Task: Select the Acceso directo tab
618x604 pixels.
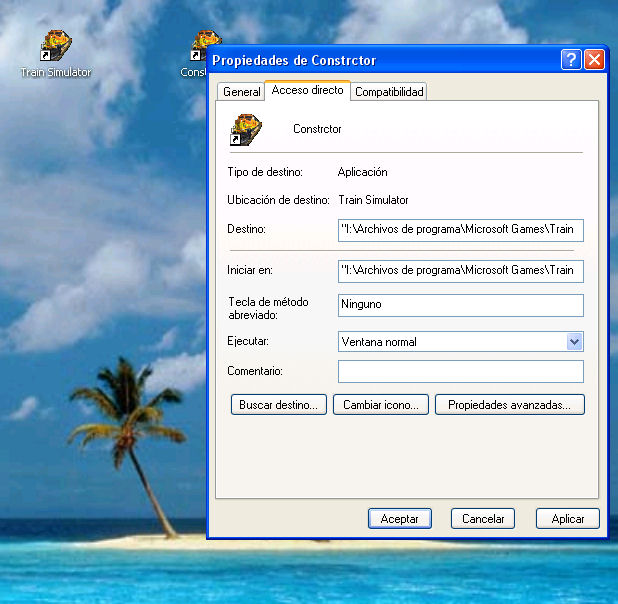Action: click(x=307, y=91)
